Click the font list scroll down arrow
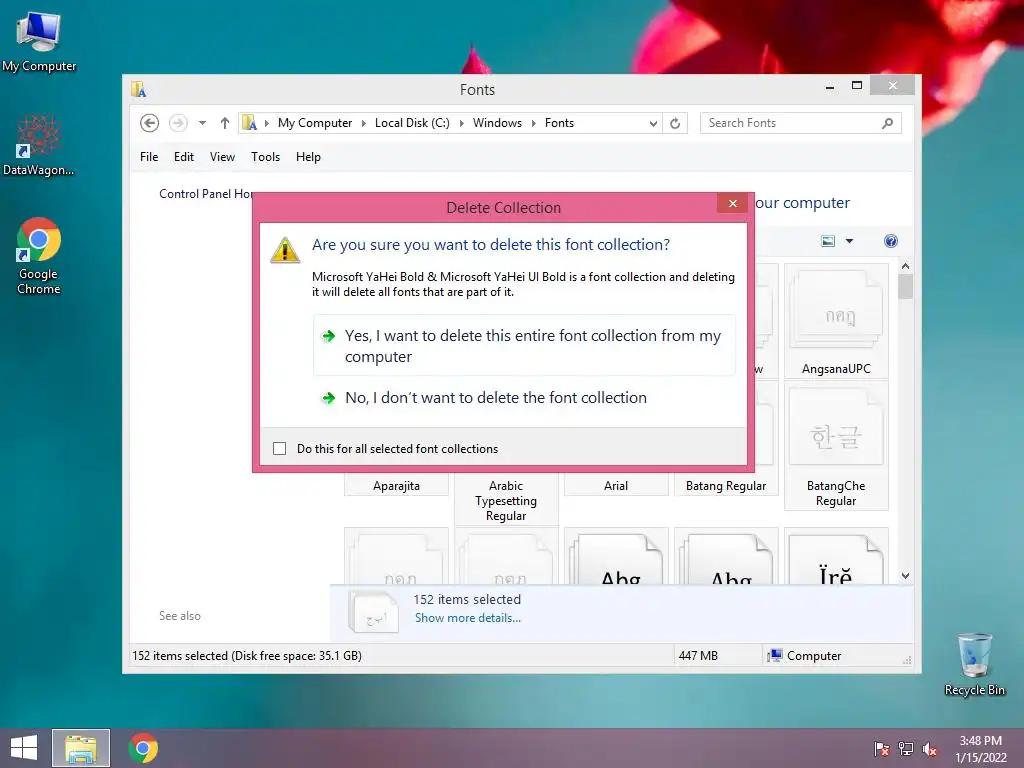The width and height of the screenshot is (1024, 768). (x=905, y=575)
